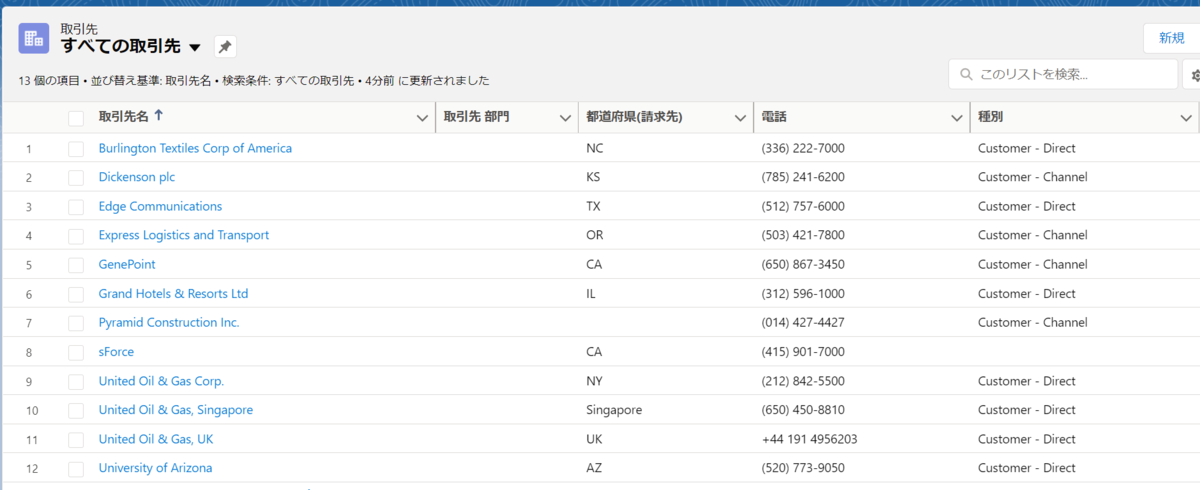Click the IL billing state cell
This screenshot has height=490, width=1200.
click(x=591, y=293)
